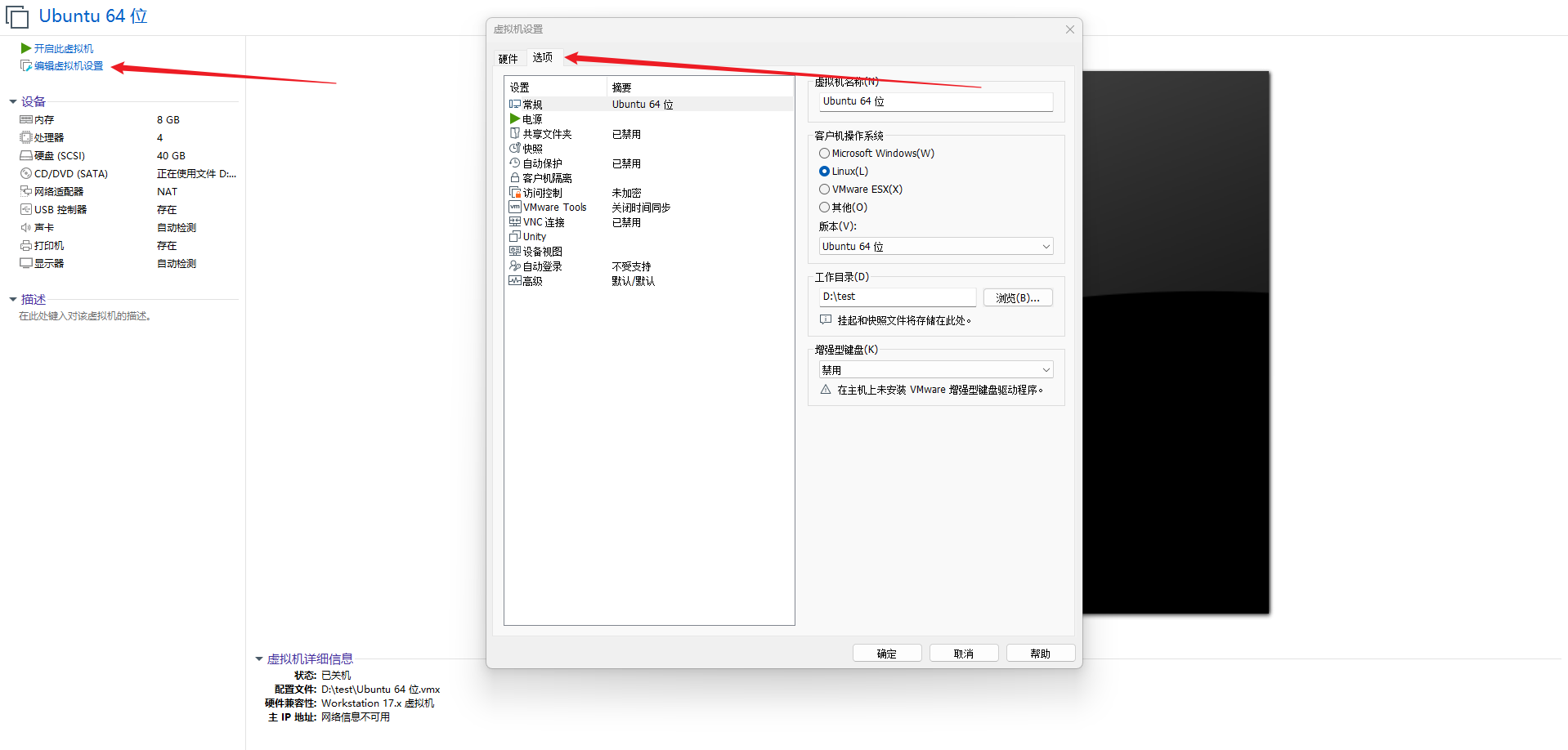Click the processor (处理器) device icon
1568x750 pixels.
point(26,137)
